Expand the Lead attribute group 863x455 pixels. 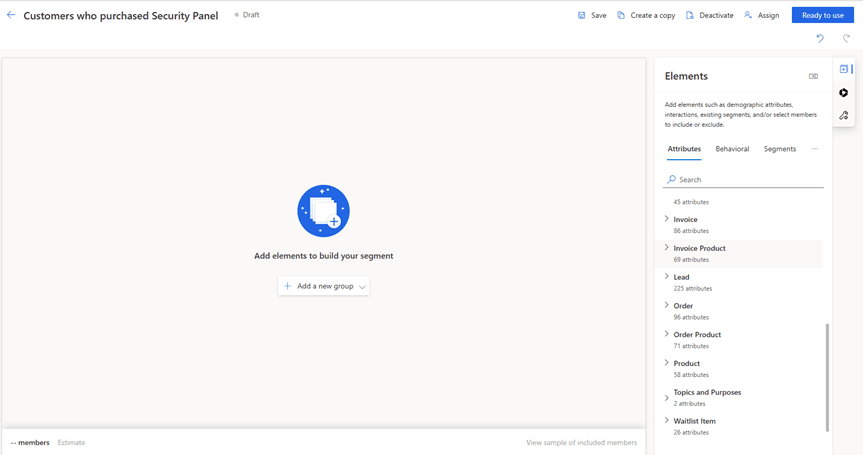pos(667,277)
